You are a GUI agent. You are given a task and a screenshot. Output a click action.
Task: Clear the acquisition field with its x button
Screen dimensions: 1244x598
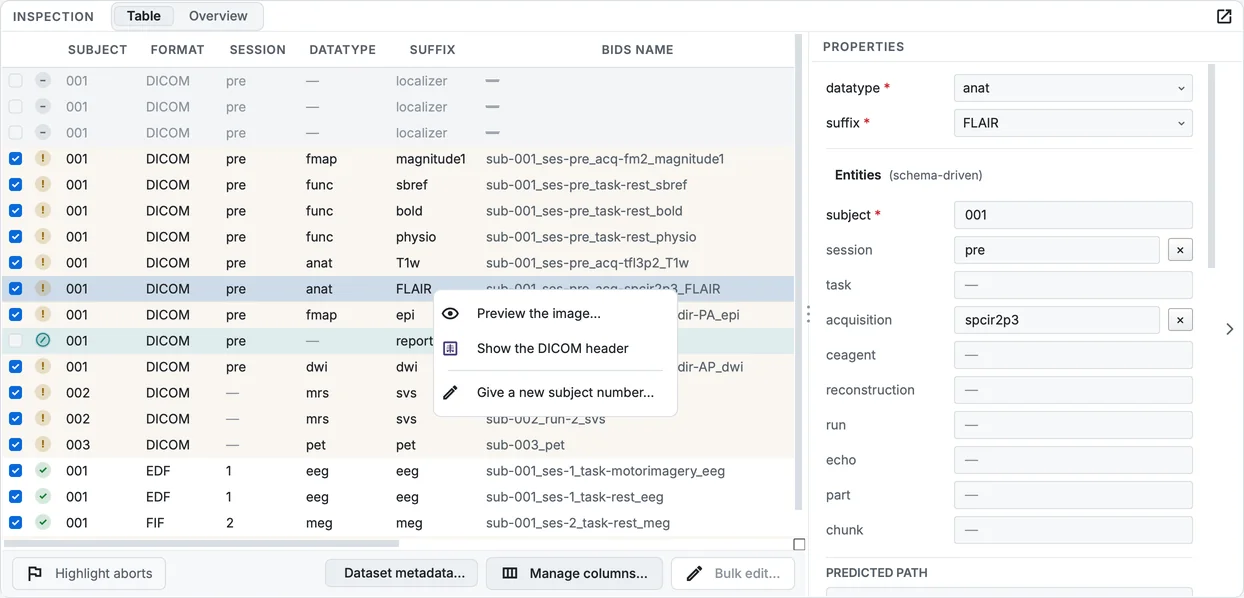click(1180, 320)
